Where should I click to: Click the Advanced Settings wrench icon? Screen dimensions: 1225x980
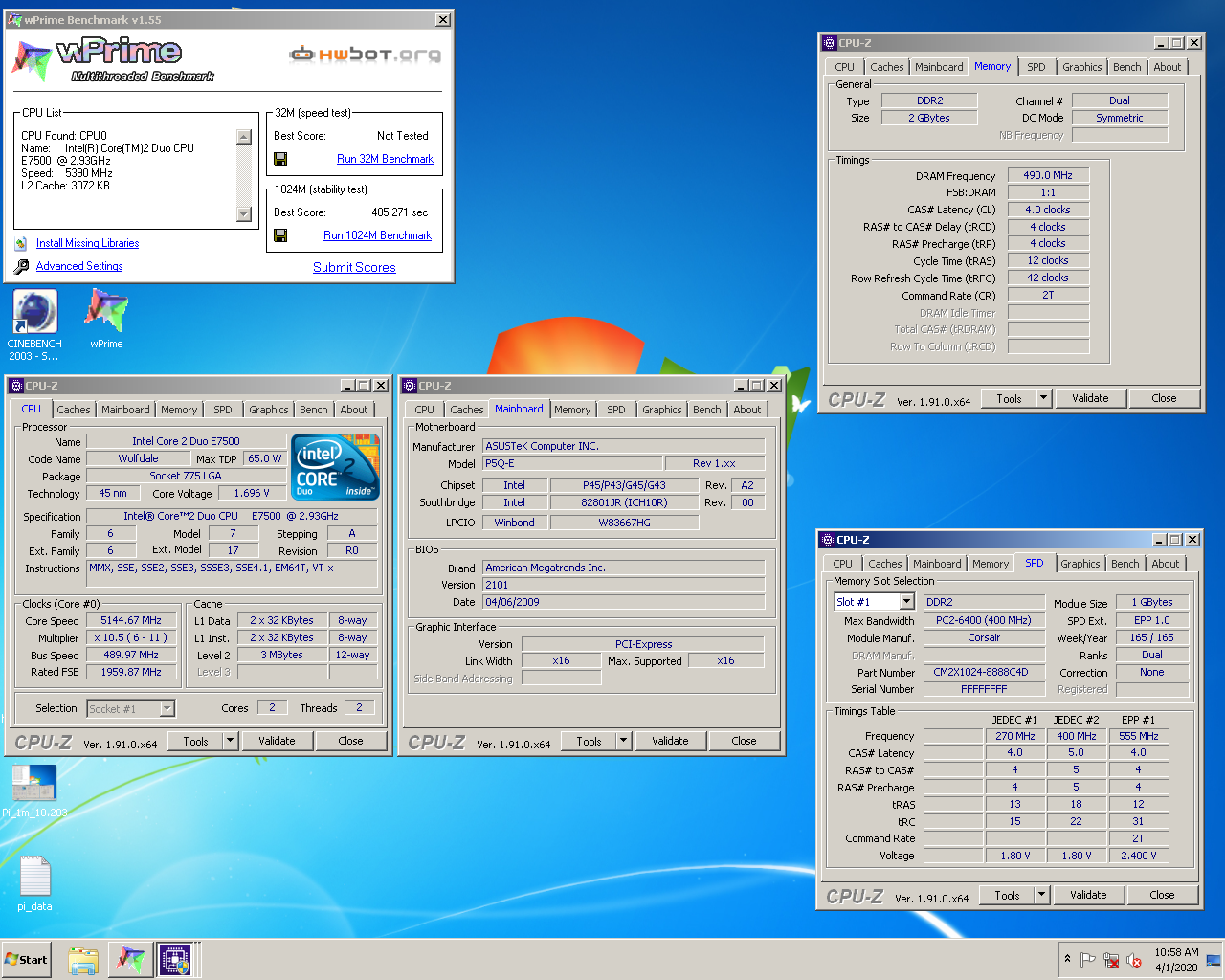(x=21, y=267)
